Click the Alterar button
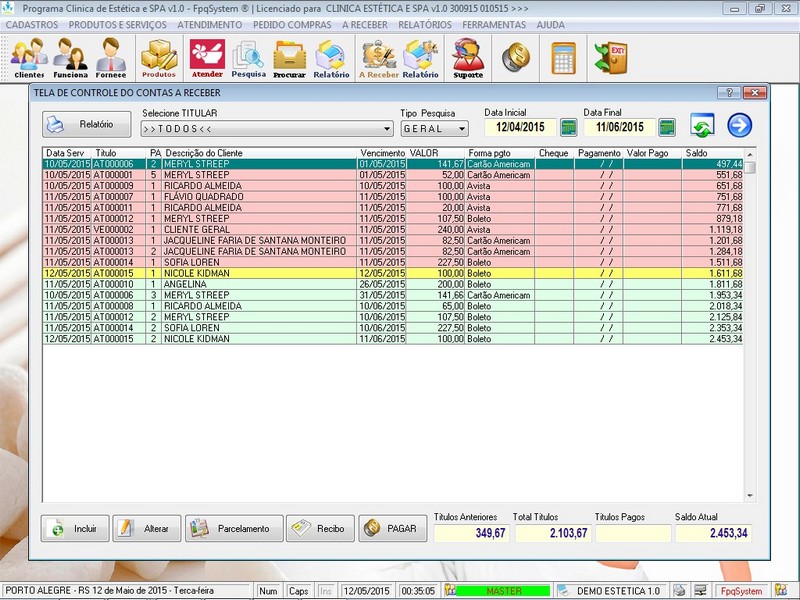The height and width of the screenshot is (600, 800). [147, 529]
